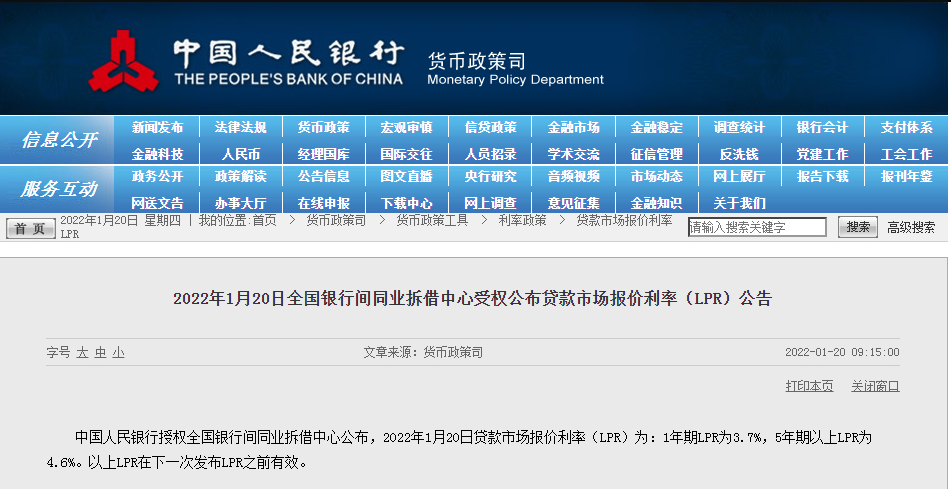Open 政务公开 under 服务互动
Image resolution: width=951 pixels, height=489 pixels.
click(x=157, y=177)
